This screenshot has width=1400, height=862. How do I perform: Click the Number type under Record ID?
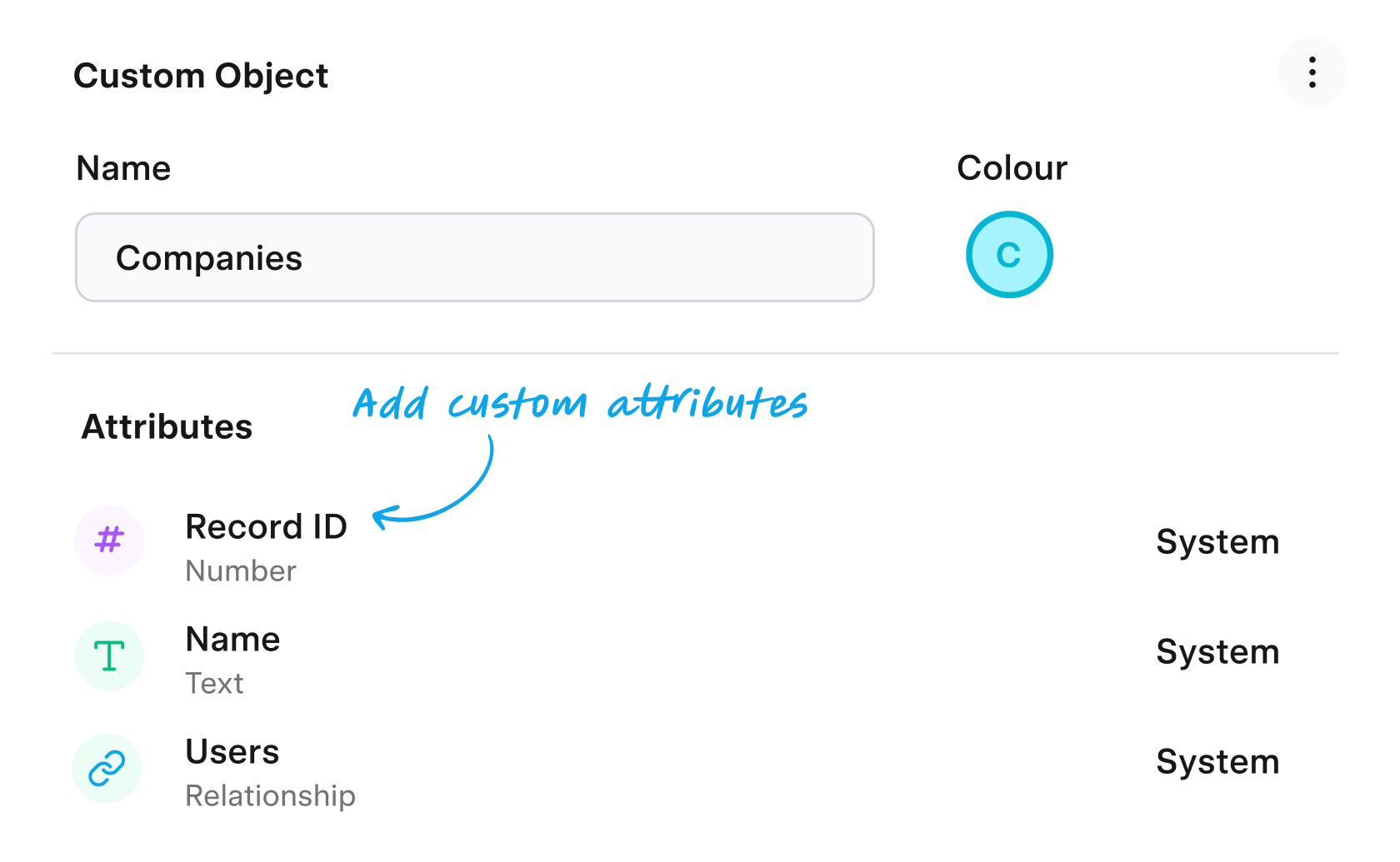[240, 571]
